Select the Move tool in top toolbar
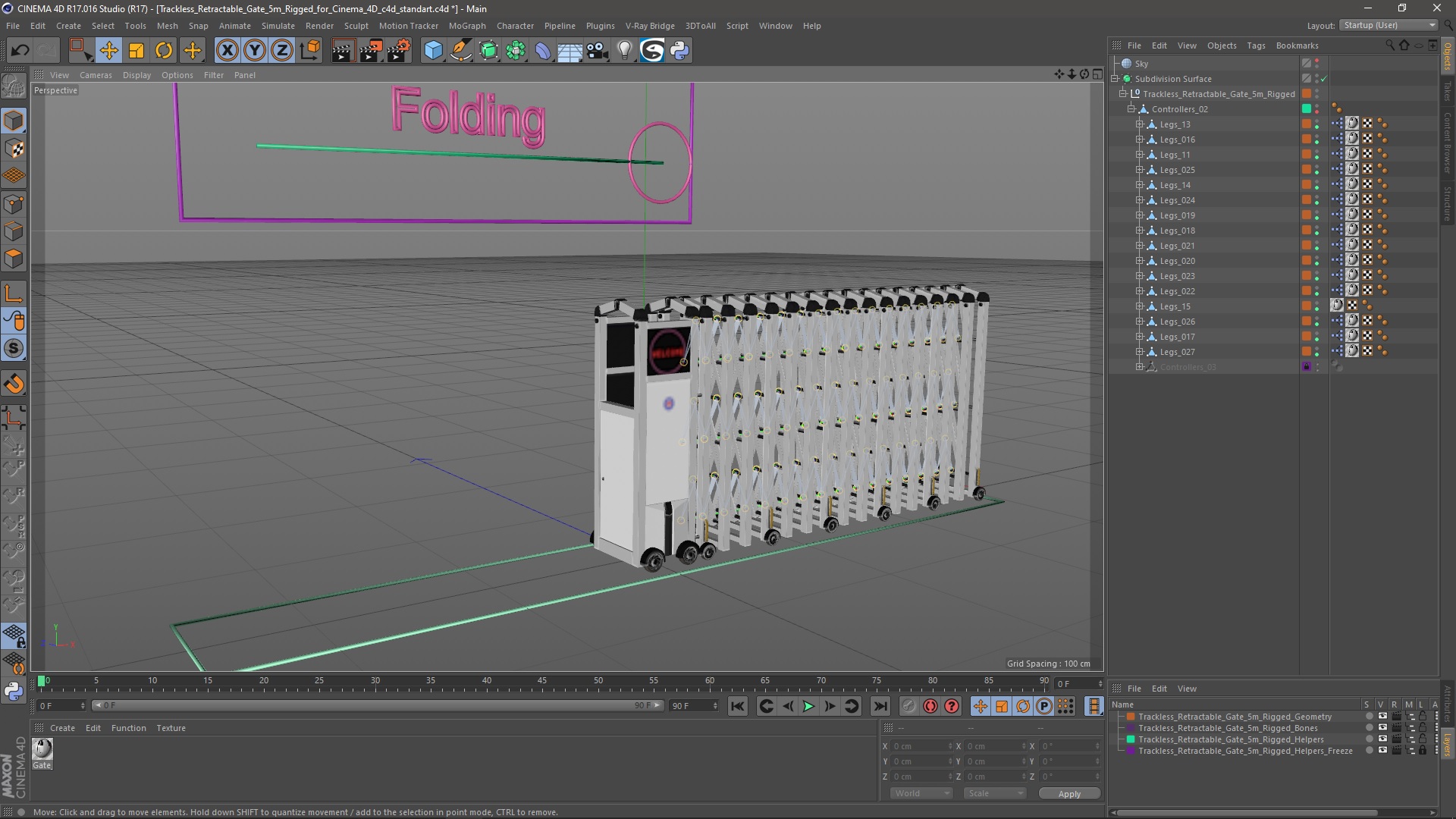 108,51
